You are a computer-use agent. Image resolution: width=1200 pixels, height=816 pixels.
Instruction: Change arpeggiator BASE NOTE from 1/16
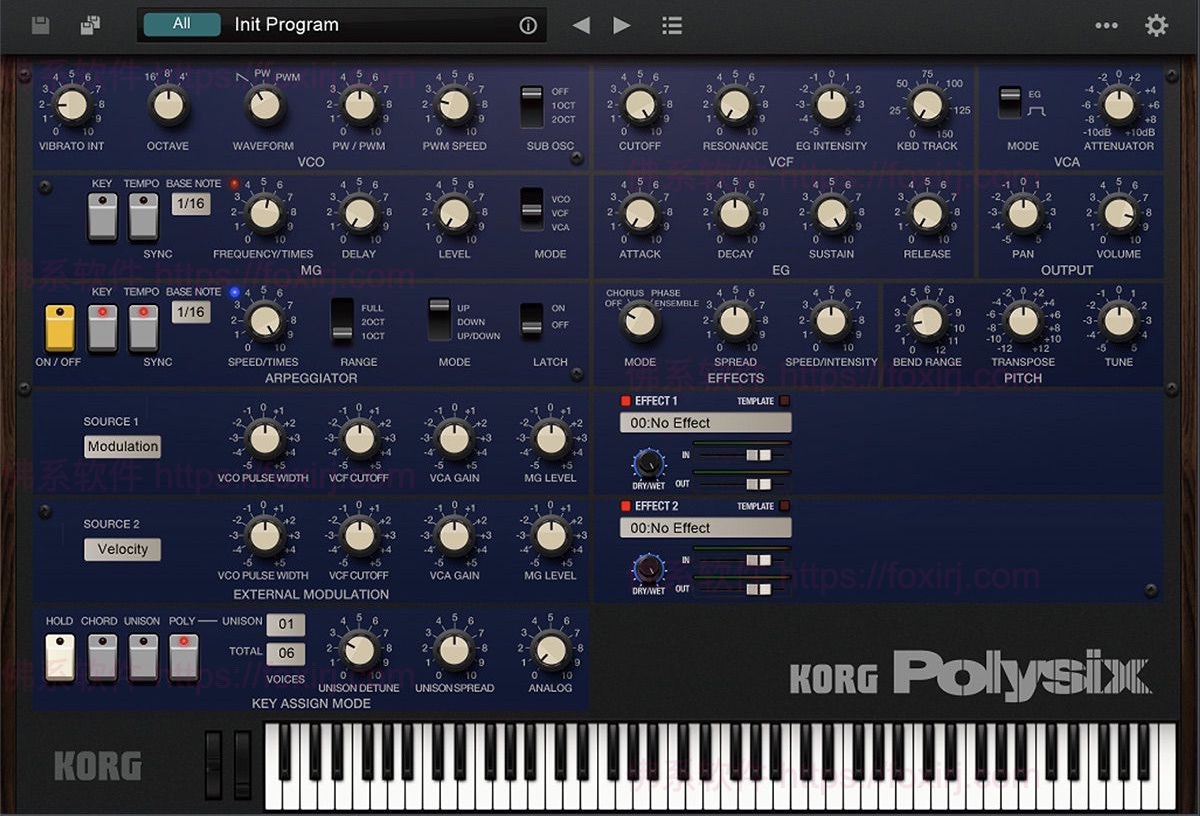point(191,312)
